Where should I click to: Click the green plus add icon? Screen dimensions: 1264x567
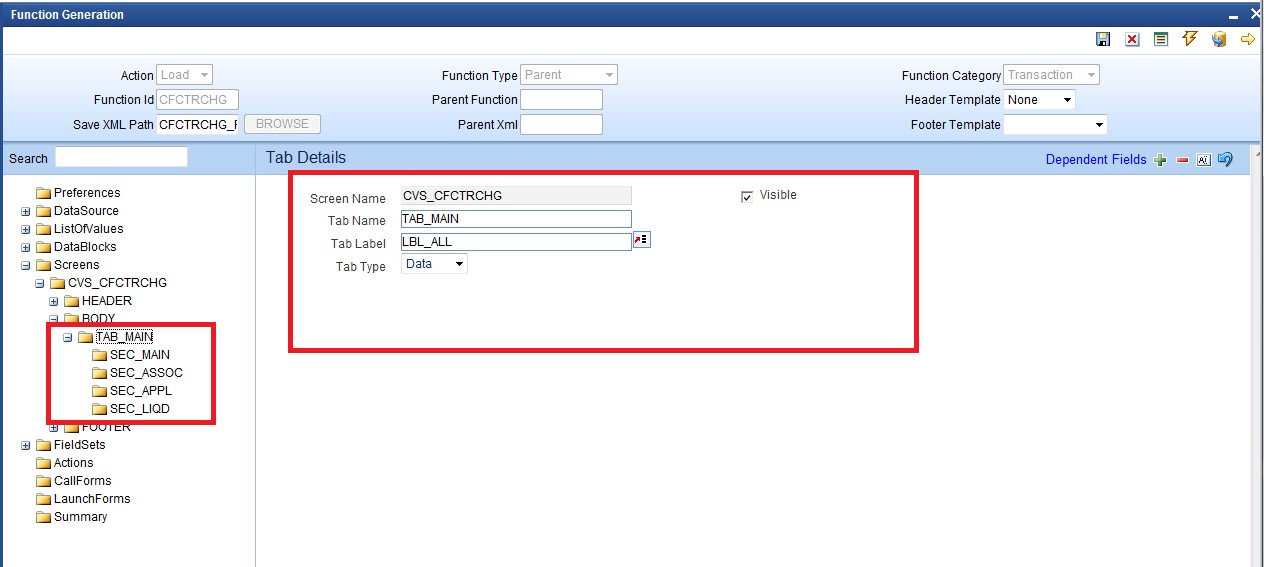click(1161, 160)
